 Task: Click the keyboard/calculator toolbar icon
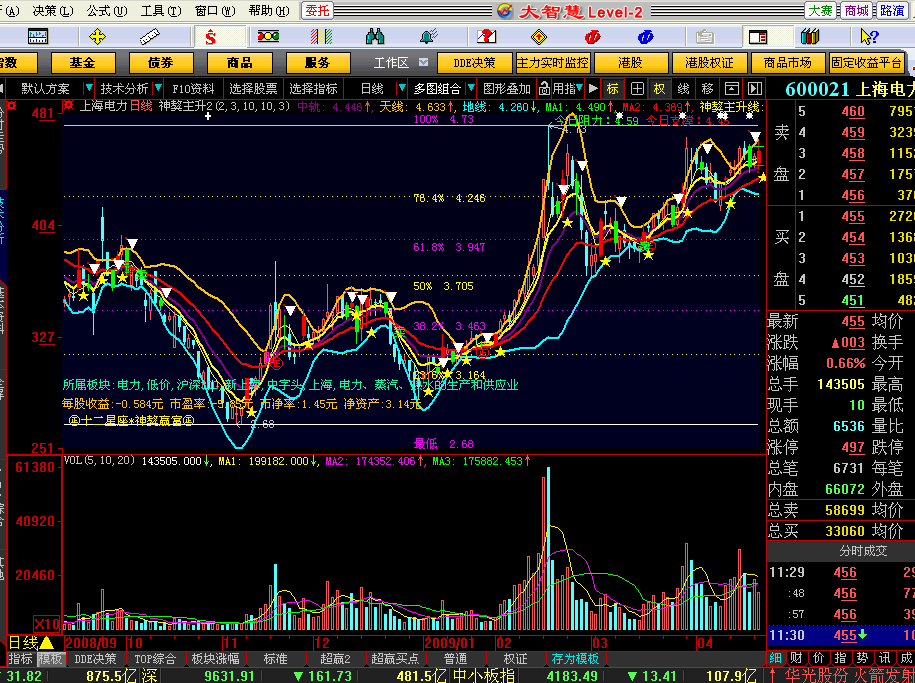38,37
